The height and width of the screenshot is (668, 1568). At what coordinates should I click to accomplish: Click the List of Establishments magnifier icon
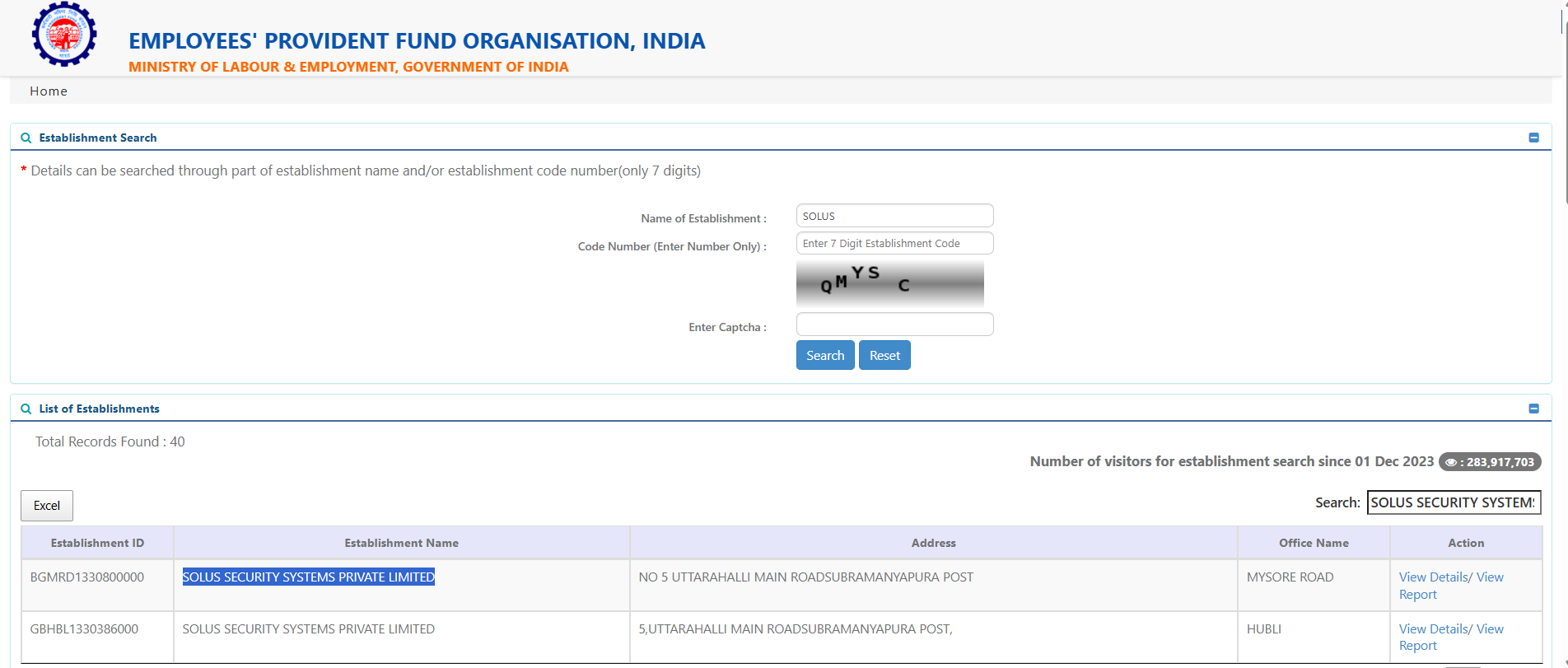(x=26, y=409)
